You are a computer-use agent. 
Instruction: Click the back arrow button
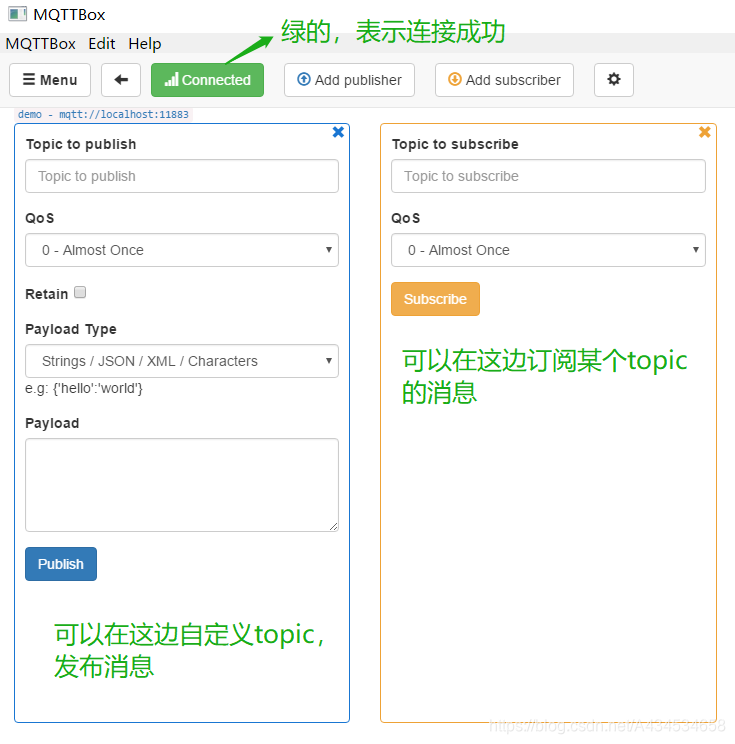121,80
